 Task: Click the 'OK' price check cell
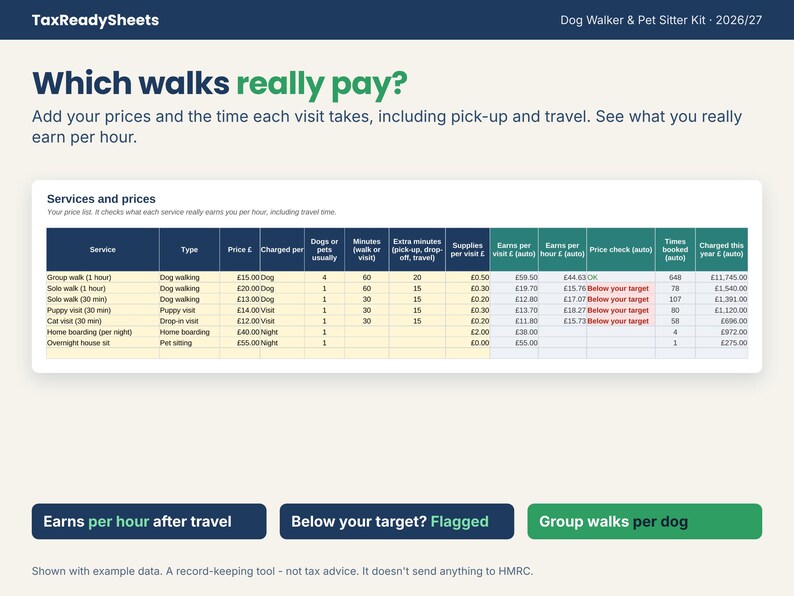(621, 277)
